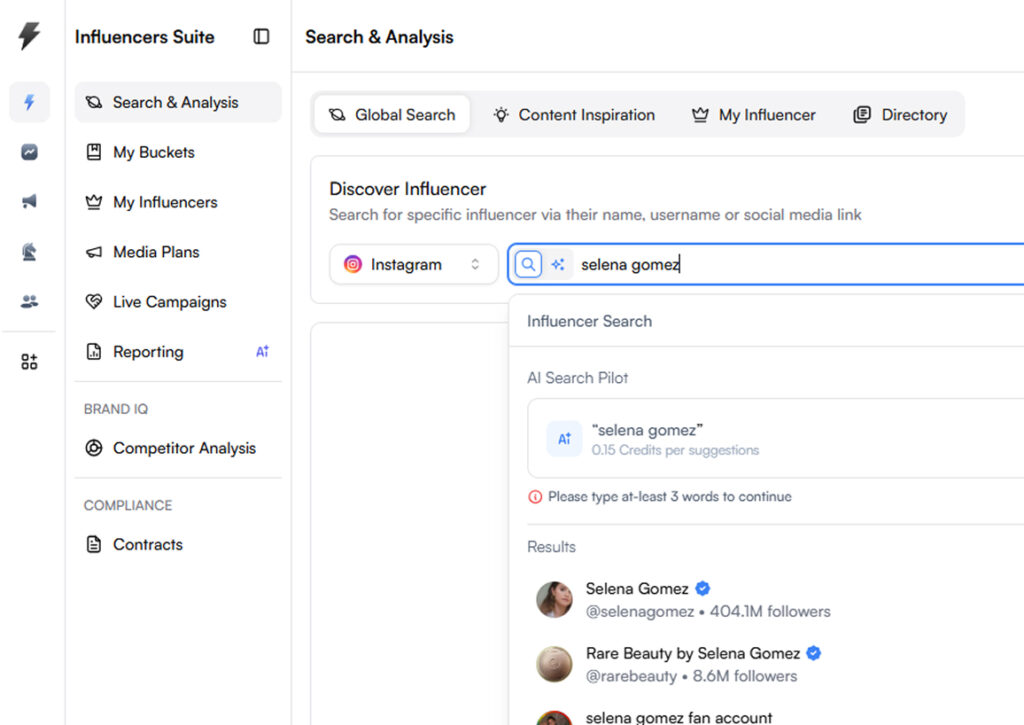Select the blue lightning rail icon

29,102
